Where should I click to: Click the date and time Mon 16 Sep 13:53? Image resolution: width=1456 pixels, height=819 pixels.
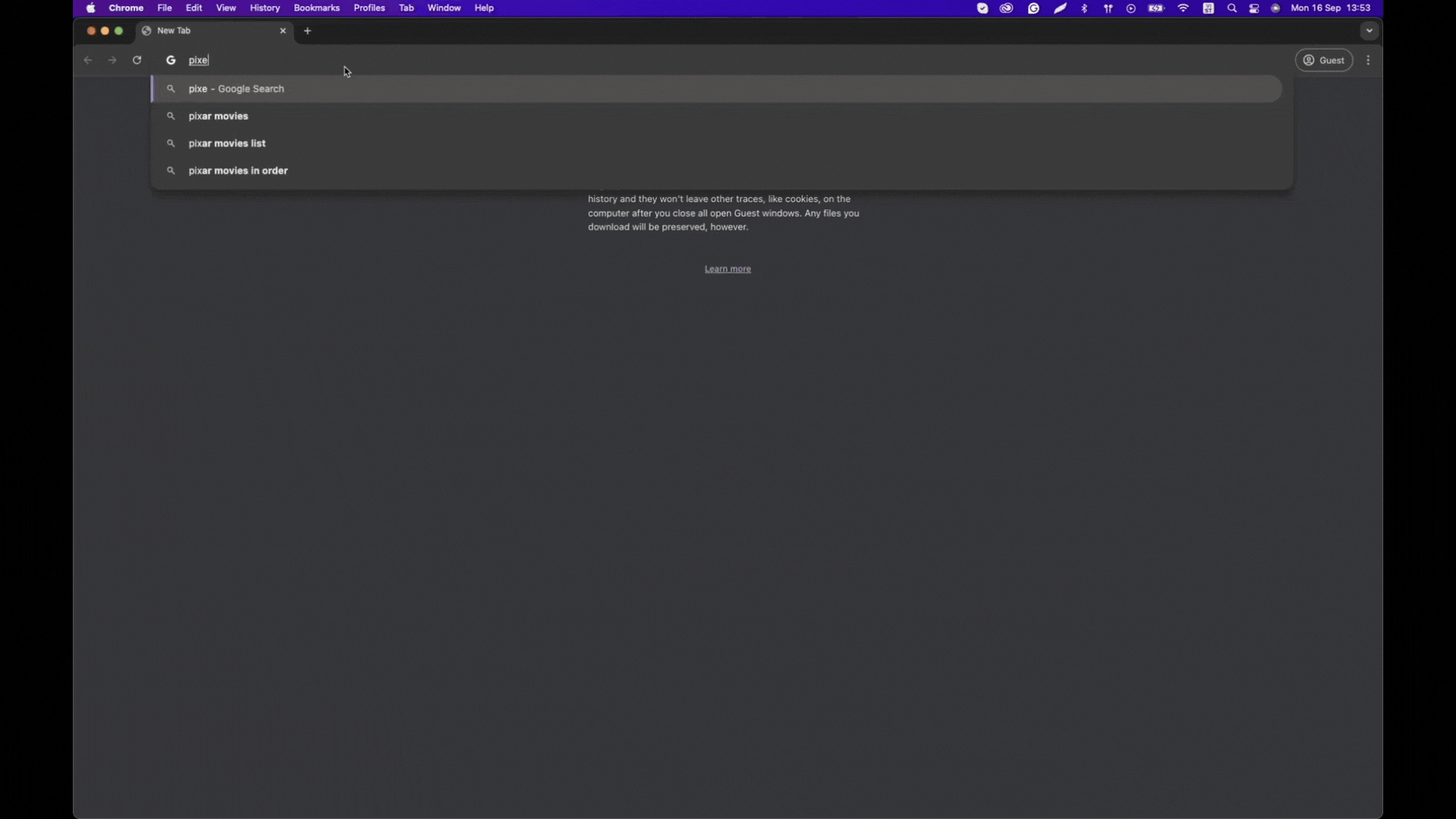tap(1331, 8)
